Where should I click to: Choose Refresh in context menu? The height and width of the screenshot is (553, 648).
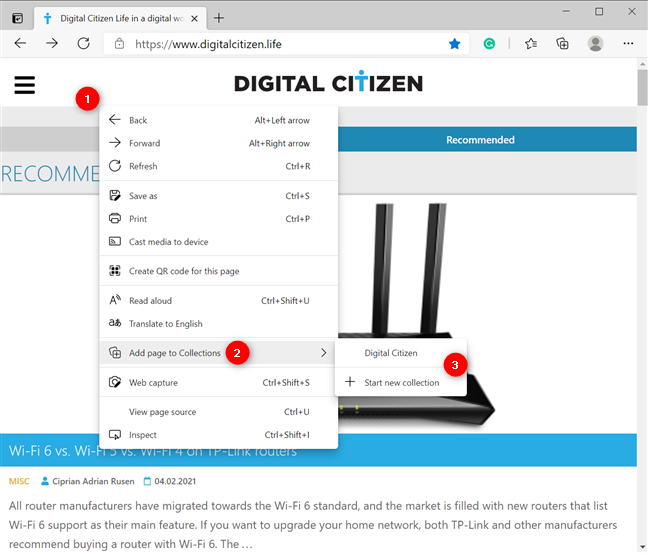point(219,166)
